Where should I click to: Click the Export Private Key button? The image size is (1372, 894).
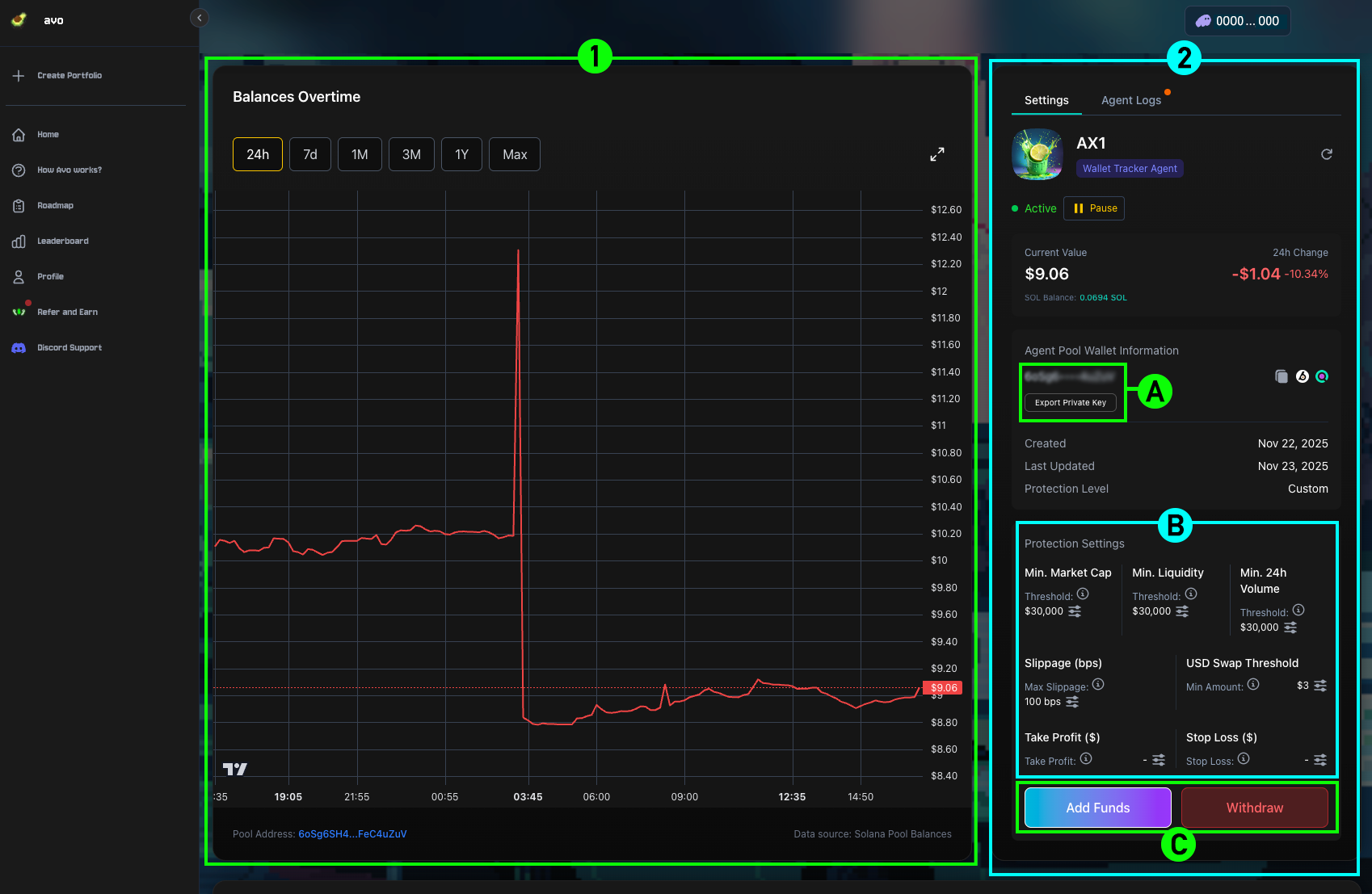point(1070,402)
